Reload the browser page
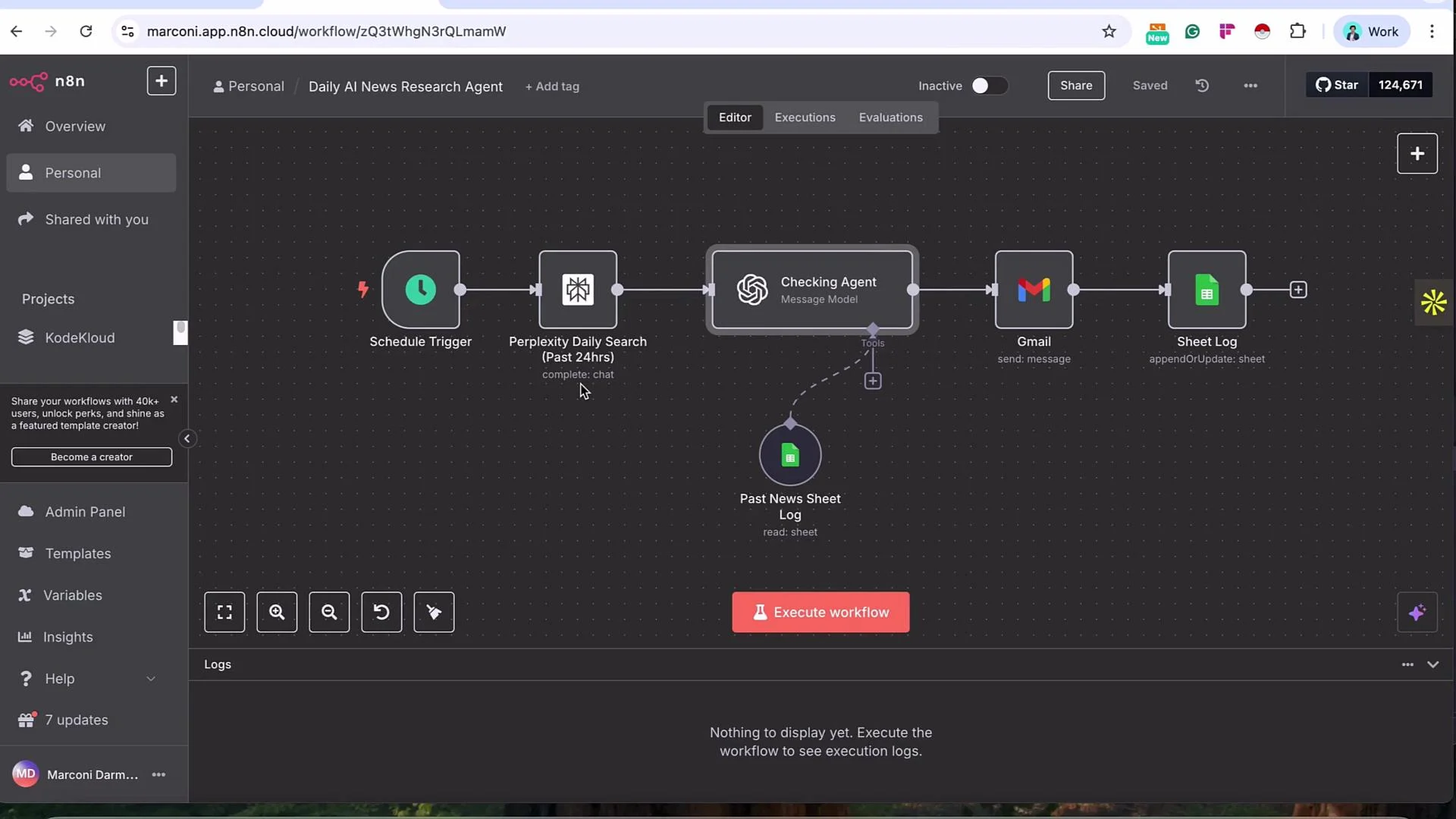This screenshot has width=1456, height=819. click(86, 31)
